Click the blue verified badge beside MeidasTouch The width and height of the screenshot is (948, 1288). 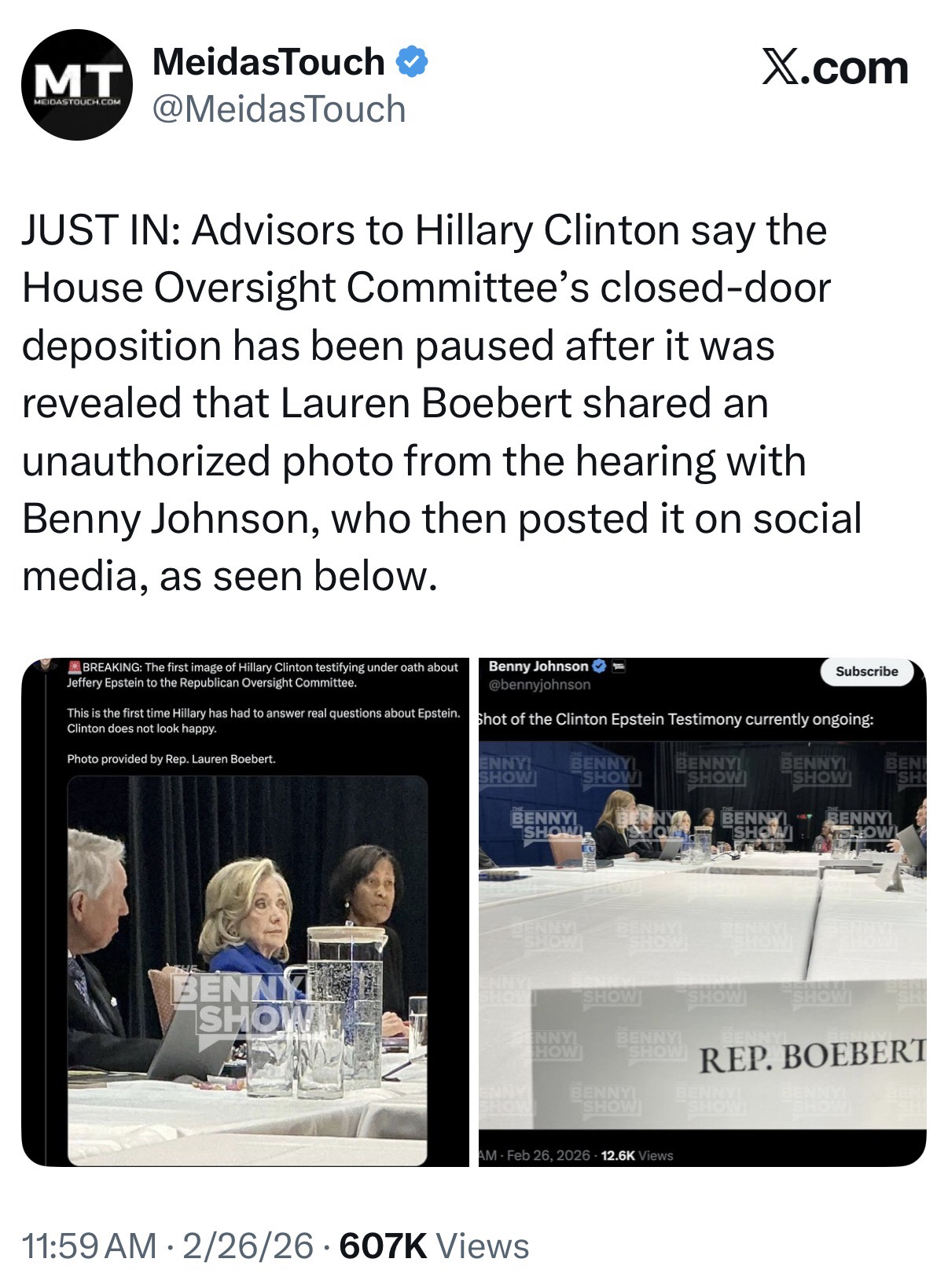click(412, 62)
